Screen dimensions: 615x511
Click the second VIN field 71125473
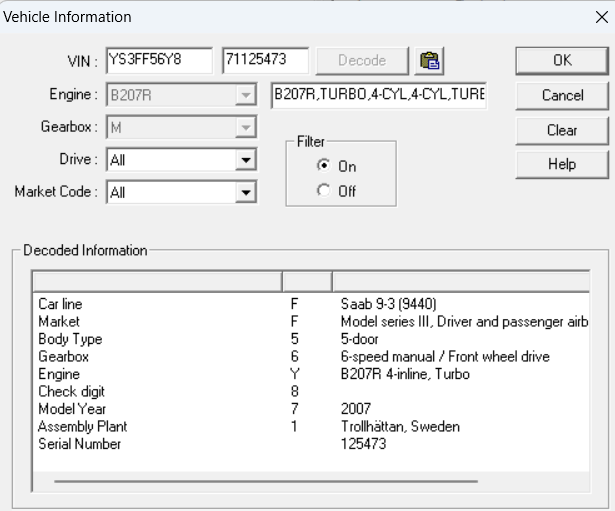(x=266, y=60)
